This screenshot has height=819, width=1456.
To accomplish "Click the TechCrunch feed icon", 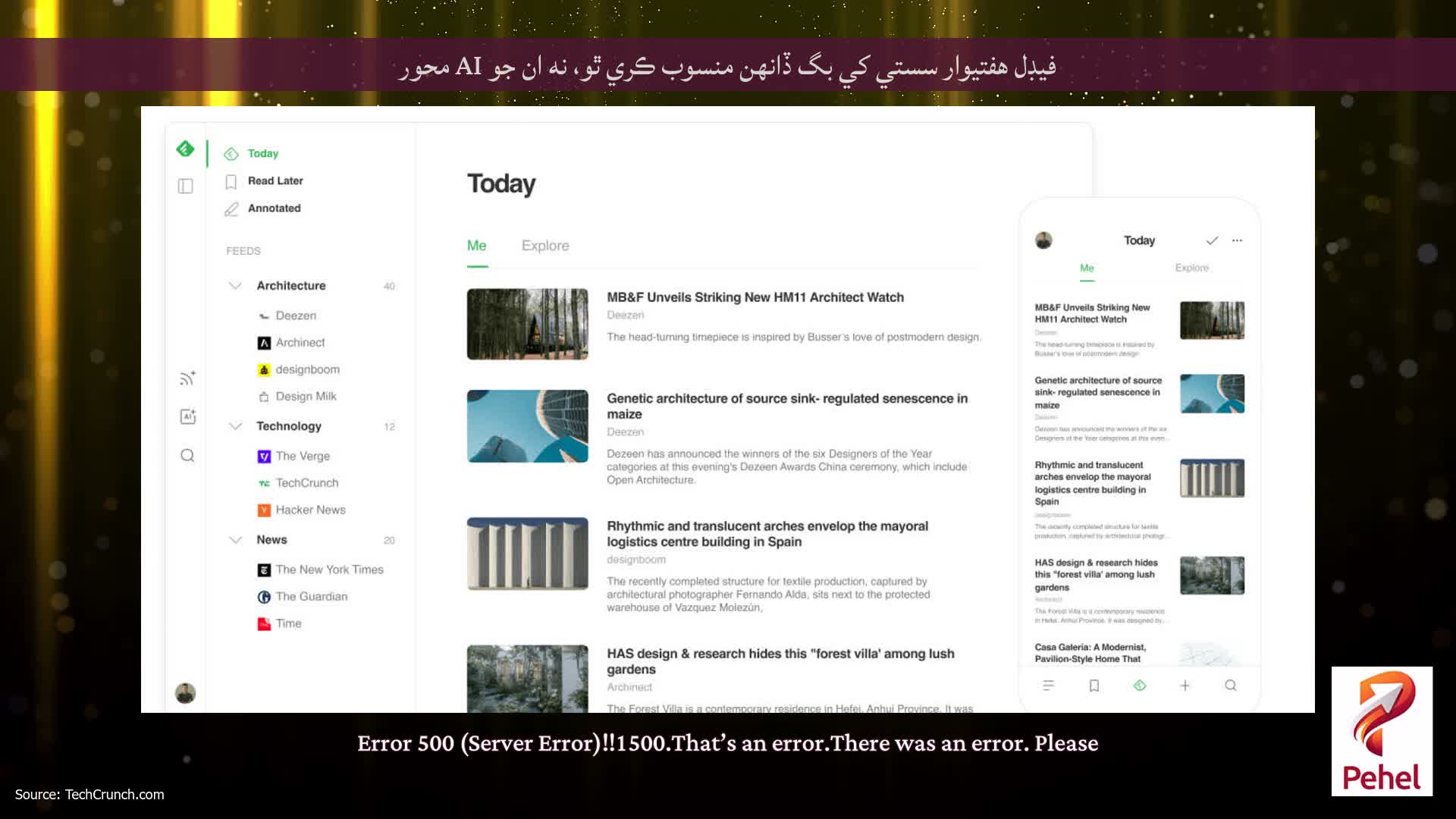I will click(x=264, y=483).
